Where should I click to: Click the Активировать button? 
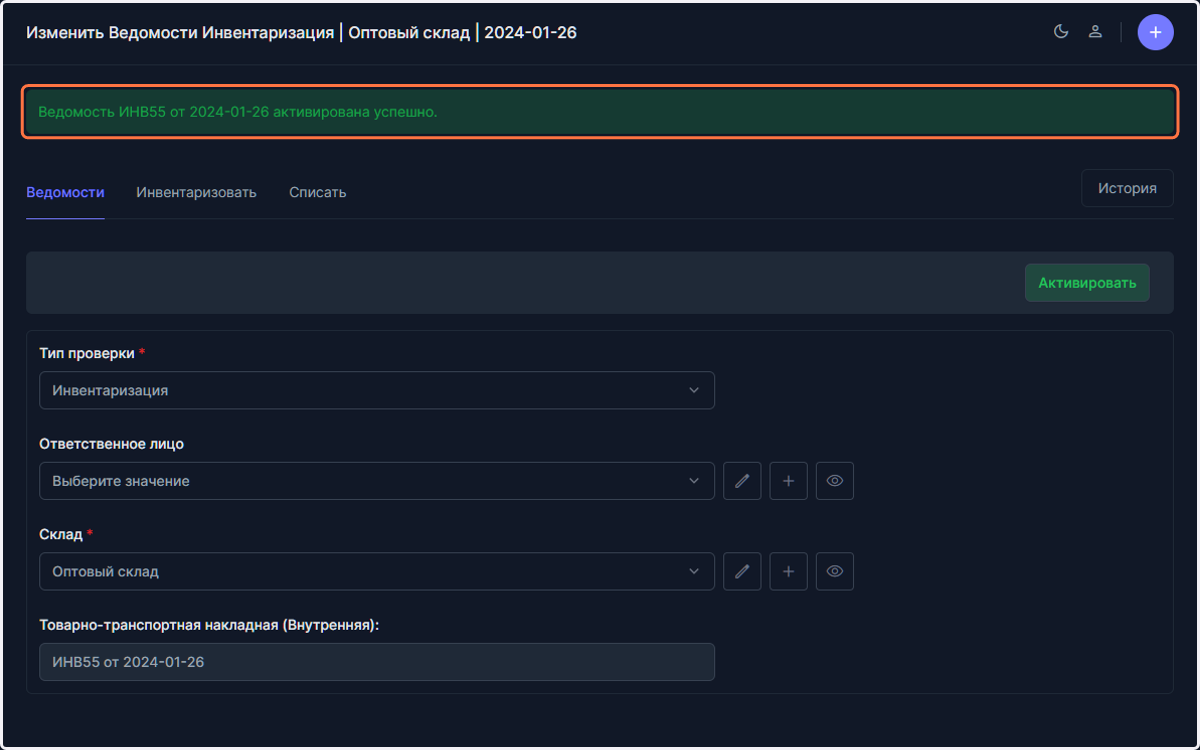(x=1087, y=283)
